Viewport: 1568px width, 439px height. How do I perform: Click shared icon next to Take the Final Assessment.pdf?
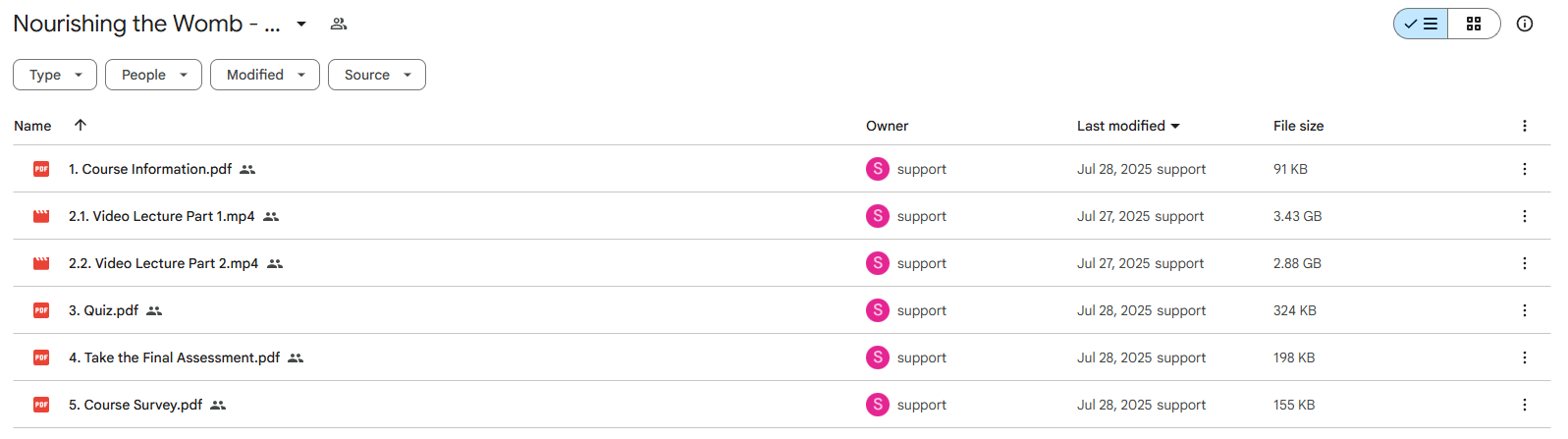click(296, 358)
